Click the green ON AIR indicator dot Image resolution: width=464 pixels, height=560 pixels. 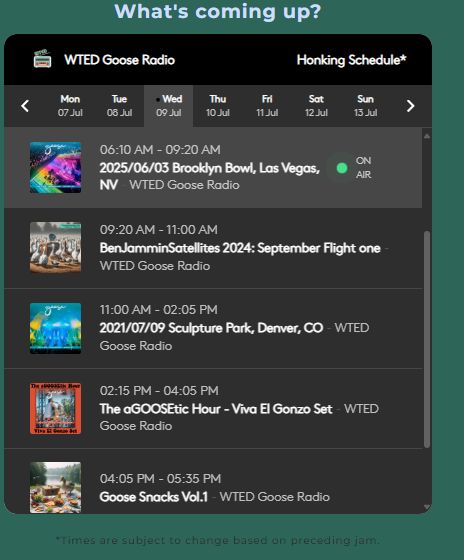tap(342, 168)
